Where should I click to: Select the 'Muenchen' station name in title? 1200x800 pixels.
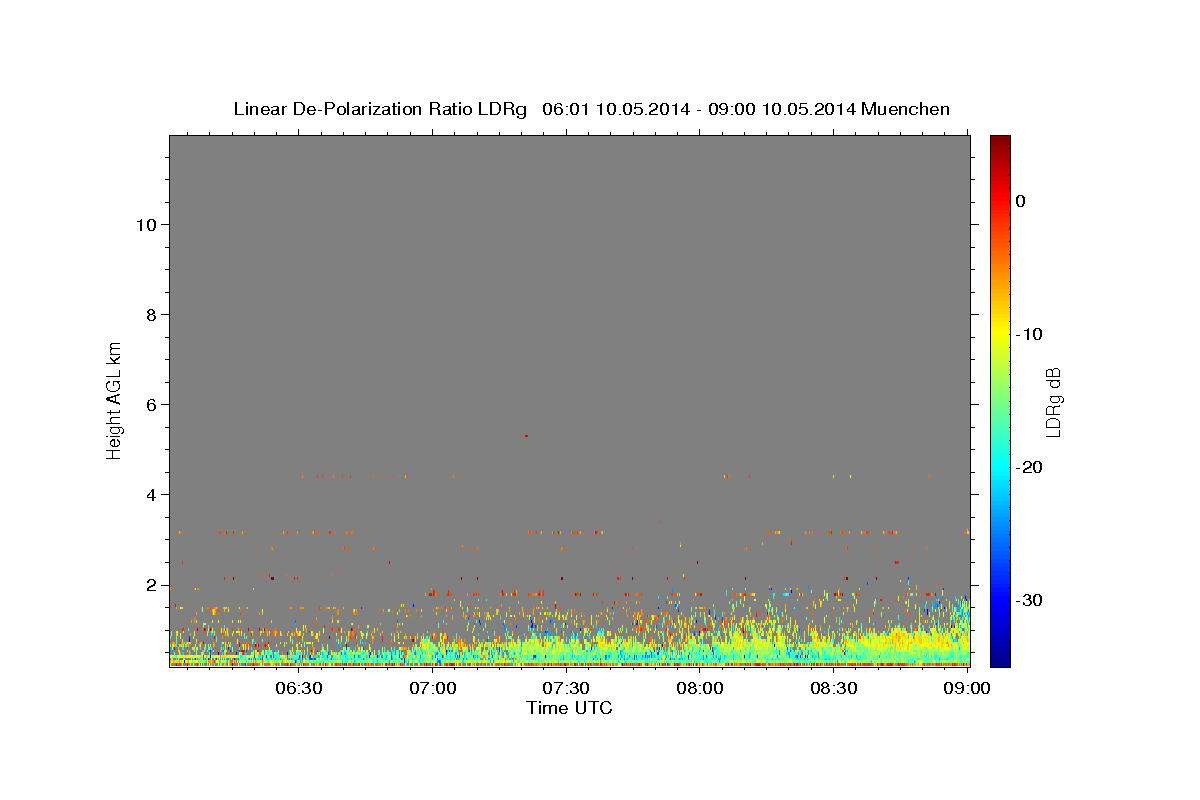(x=907, y=109)
